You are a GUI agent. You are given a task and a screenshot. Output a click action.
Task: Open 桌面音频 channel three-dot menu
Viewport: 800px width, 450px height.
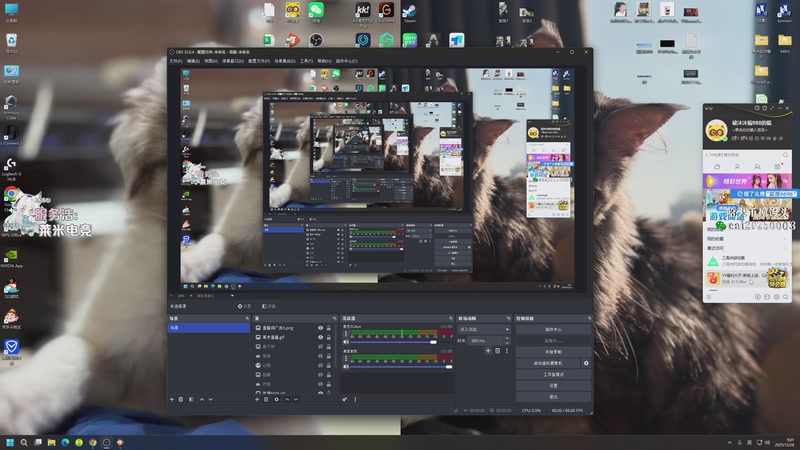coord(346,358)
